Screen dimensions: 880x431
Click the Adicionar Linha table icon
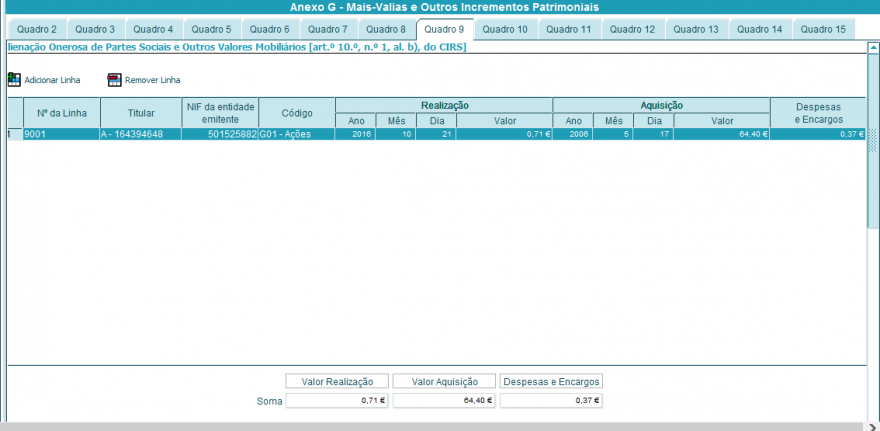pos(14,80)
